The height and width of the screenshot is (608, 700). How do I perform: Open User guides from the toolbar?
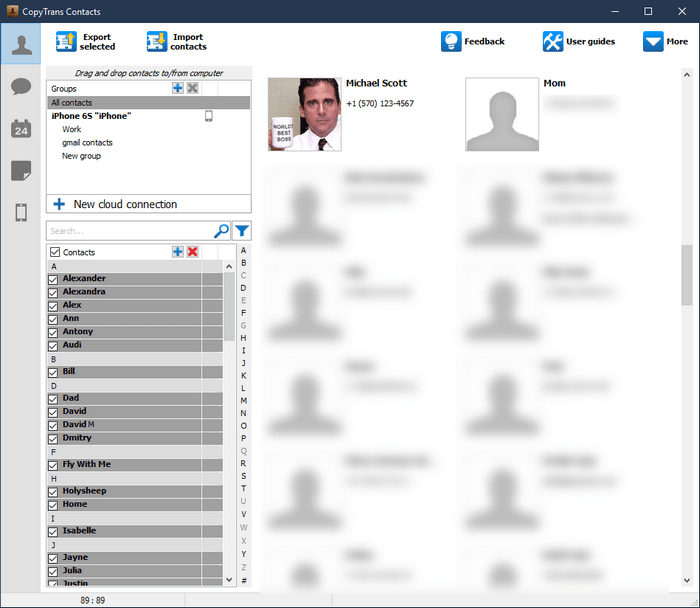point(579,42)
